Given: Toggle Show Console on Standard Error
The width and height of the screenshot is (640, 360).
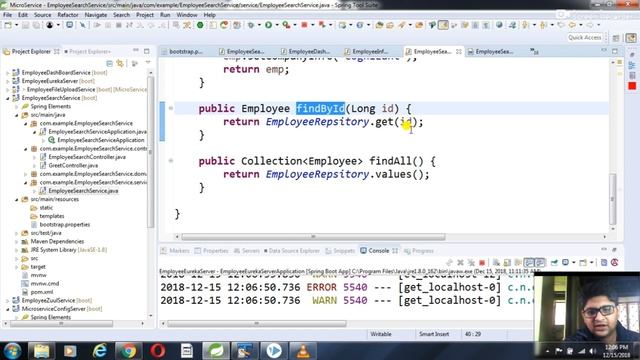Looking at the screenshot, I should [540, 262].
